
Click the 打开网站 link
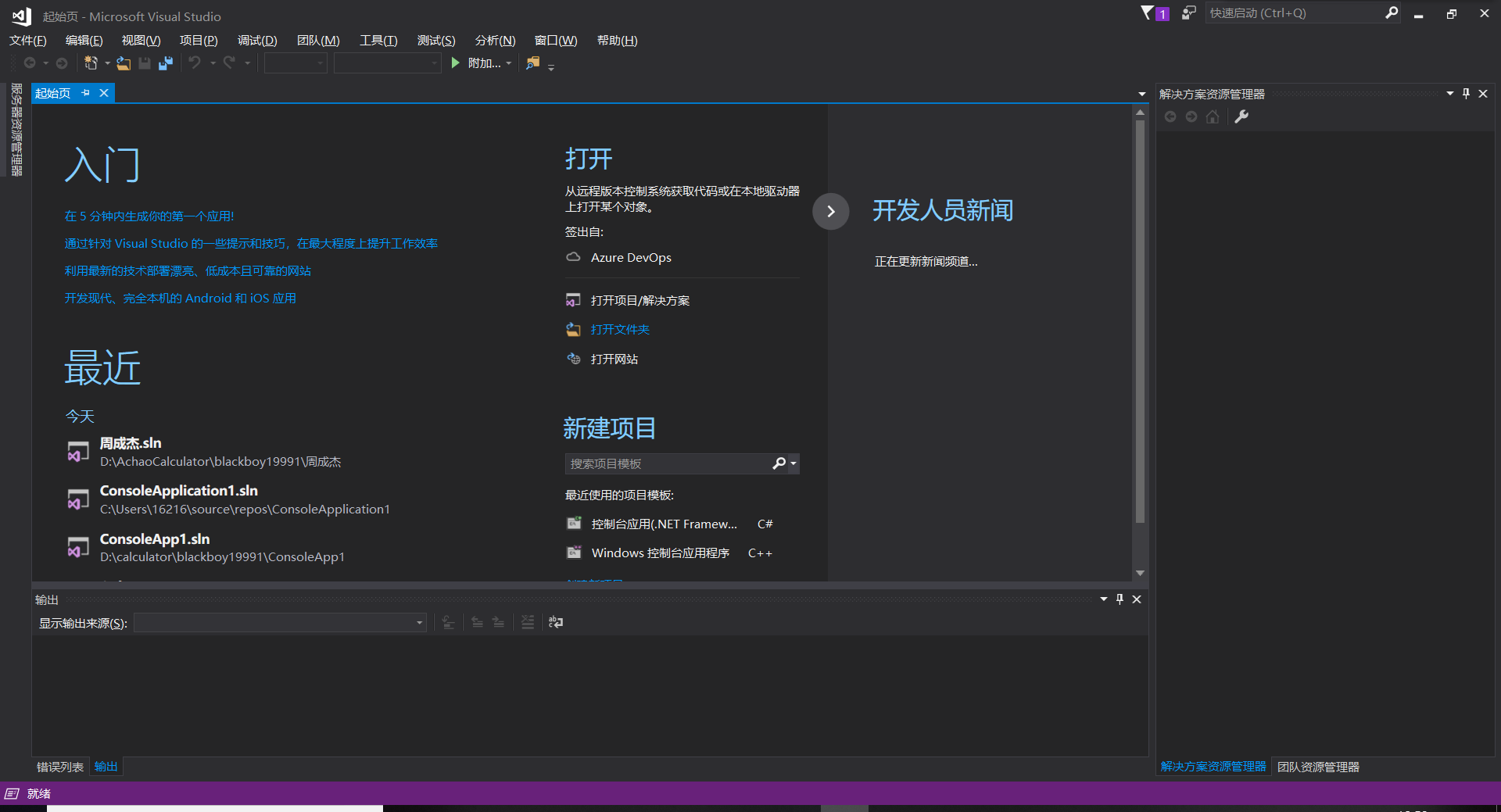(614, 359)
